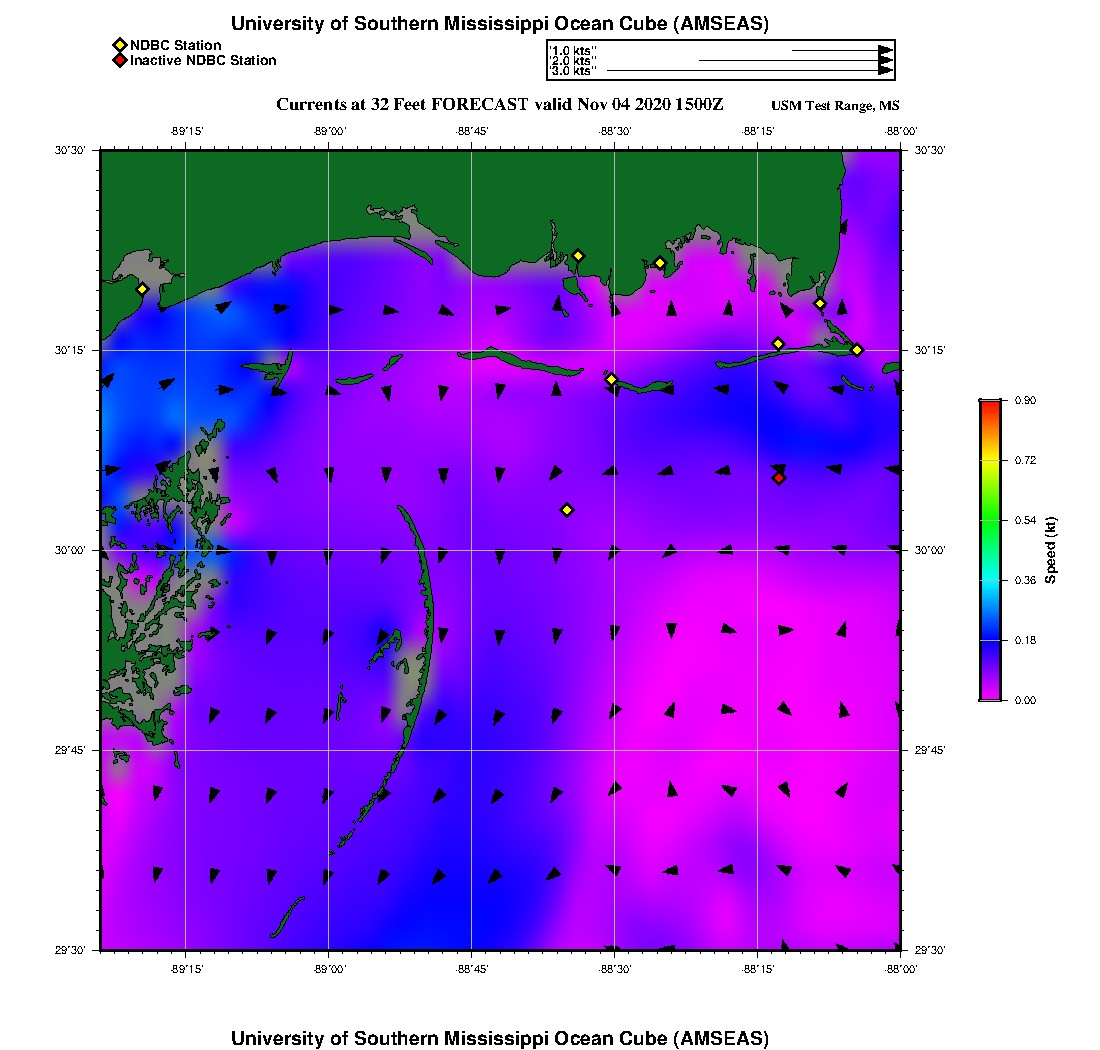Viewport: 1100px width, 1050px height.
Task: Select the southernmost yellow NDBC station marker
Action: pos(567,510)
